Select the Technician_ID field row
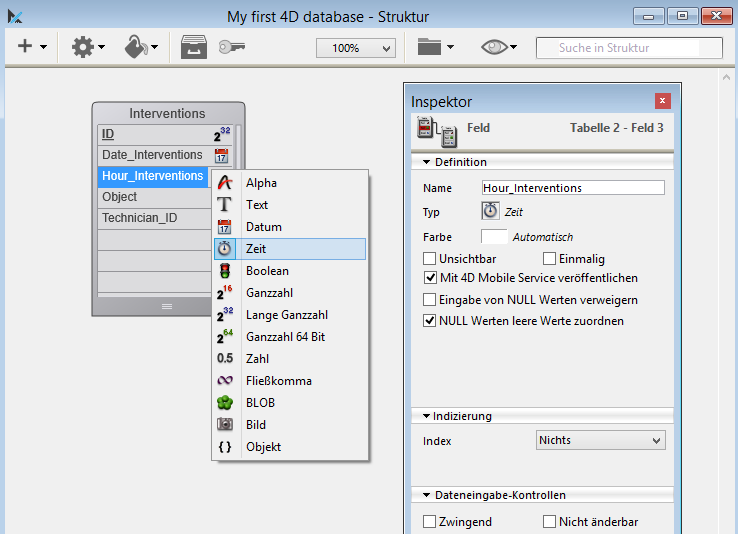 140,217
